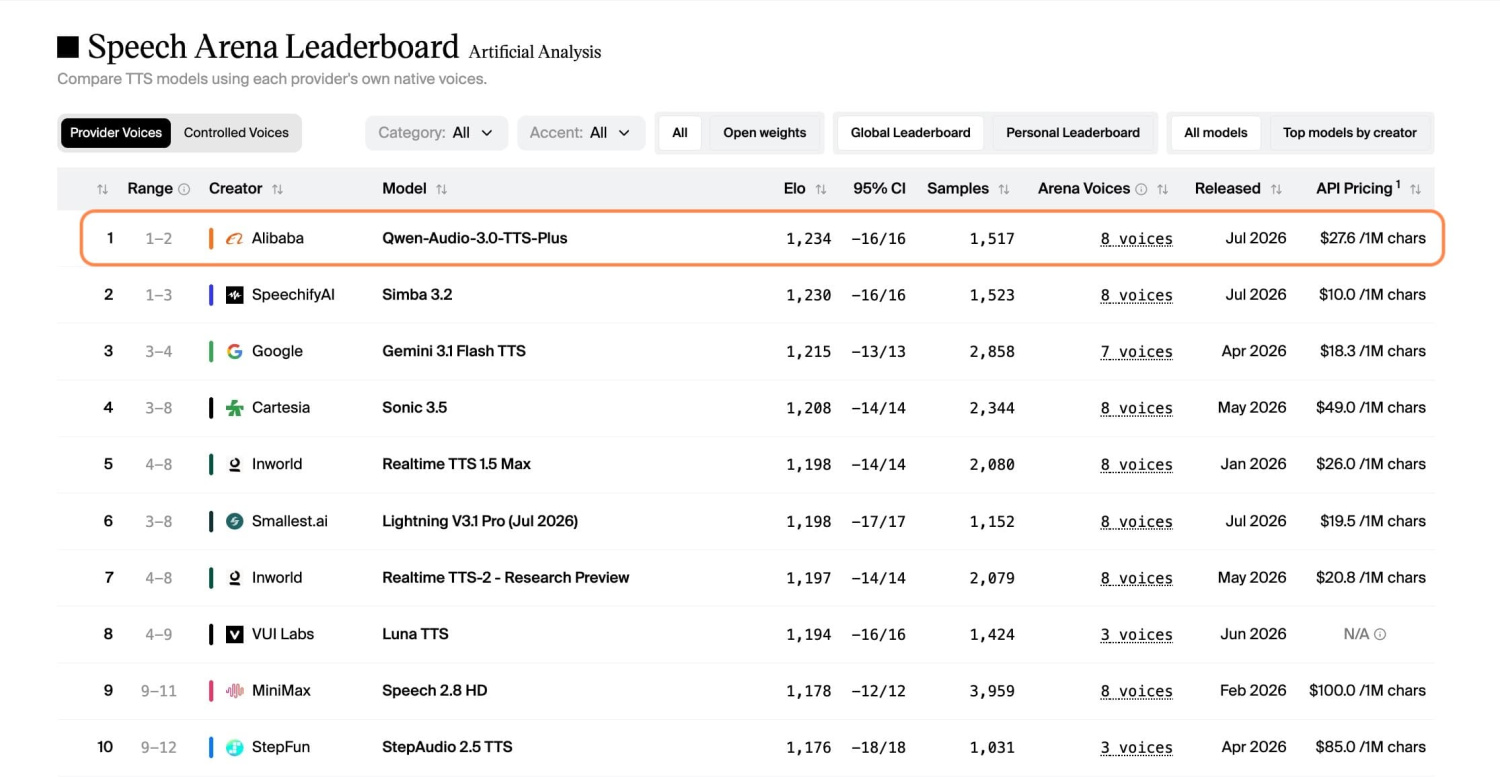Open the 3 voices link for StepAudio 2.5 TTS
The image size is (1500, 777).
click(1136, 748)
